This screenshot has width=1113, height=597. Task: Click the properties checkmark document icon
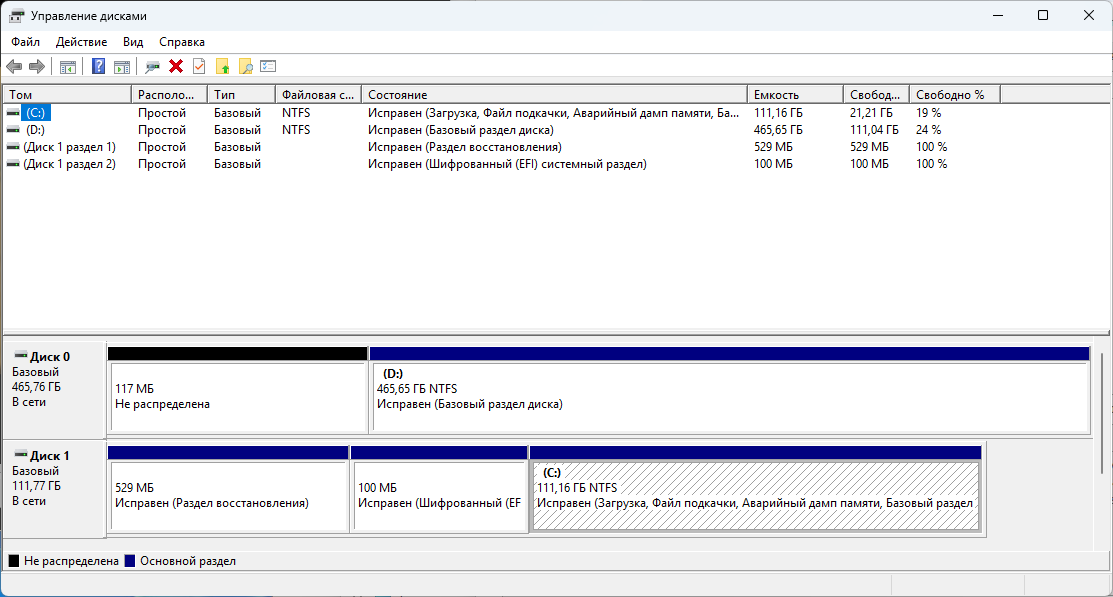(x=199, y=67)
